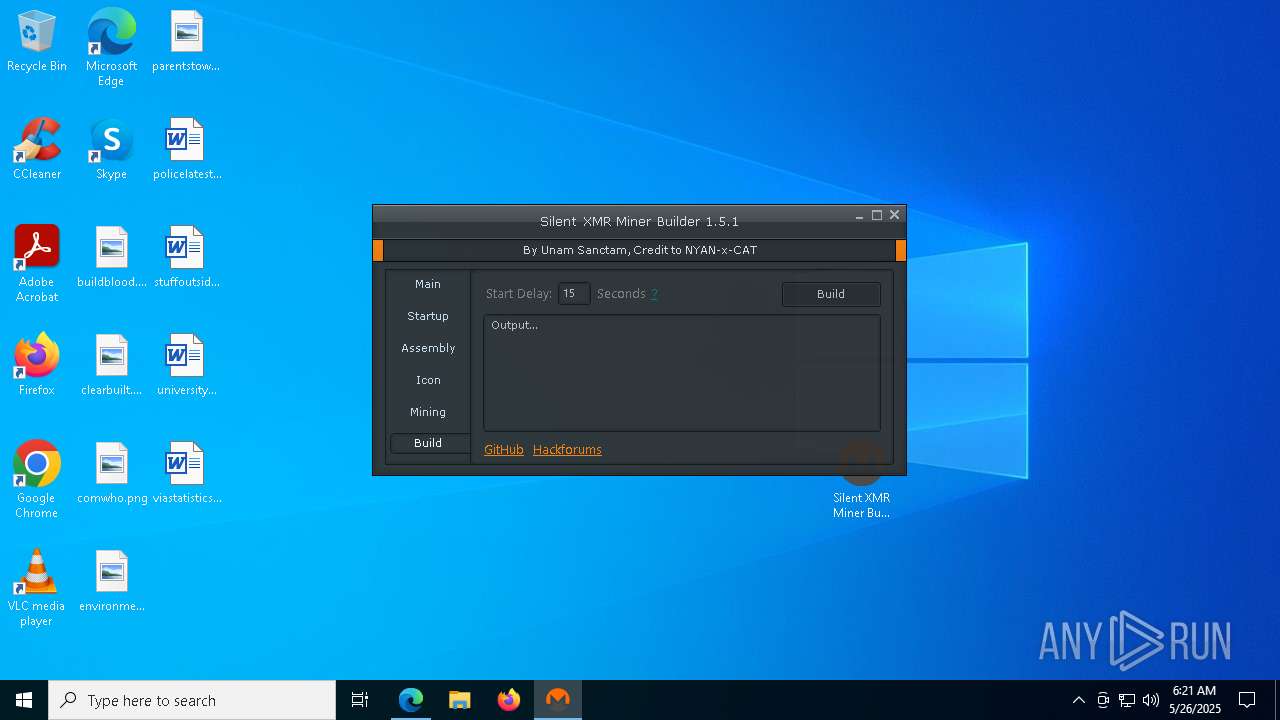This screenshot has height=720, width=1280.
Task: Open the volume tray icon
Action: [1151, 700]
